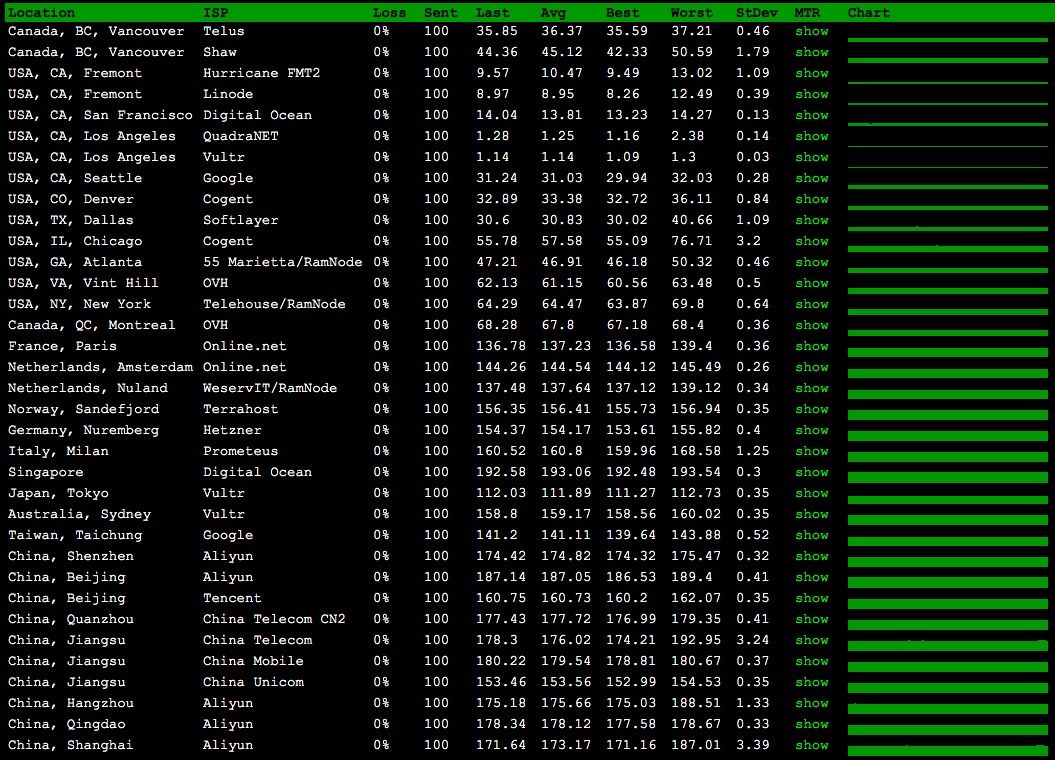Show MTR for Cogent Denver row
1055x760 pixels.
coord(811,199)
